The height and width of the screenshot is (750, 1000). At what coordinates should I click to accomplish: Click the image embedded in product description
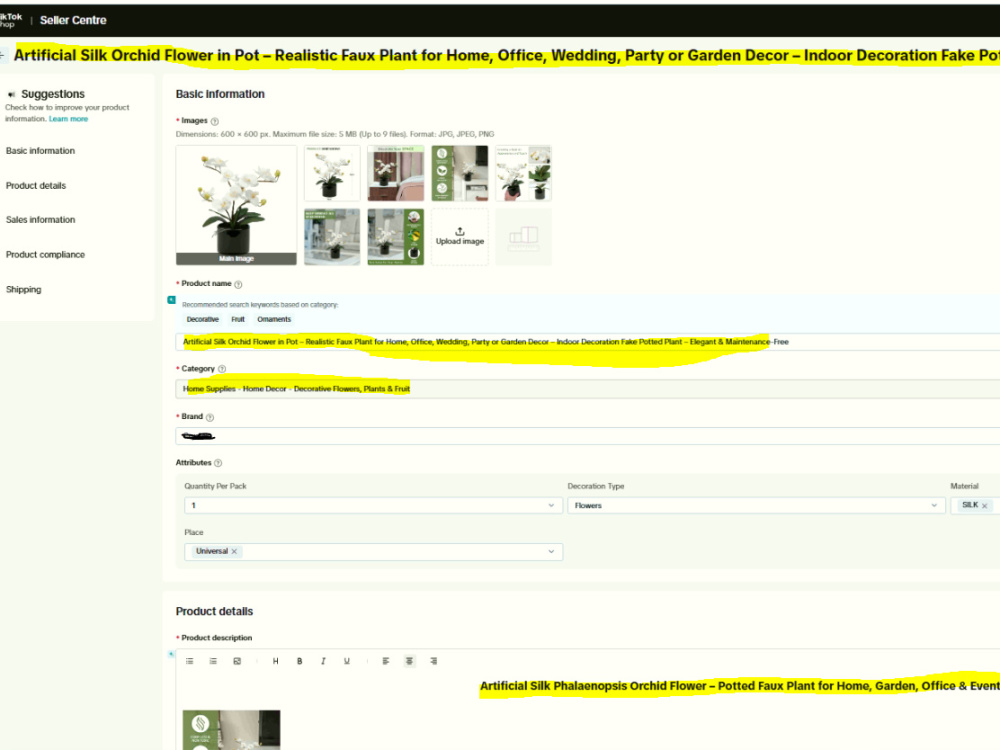click(x=232, y=730)
